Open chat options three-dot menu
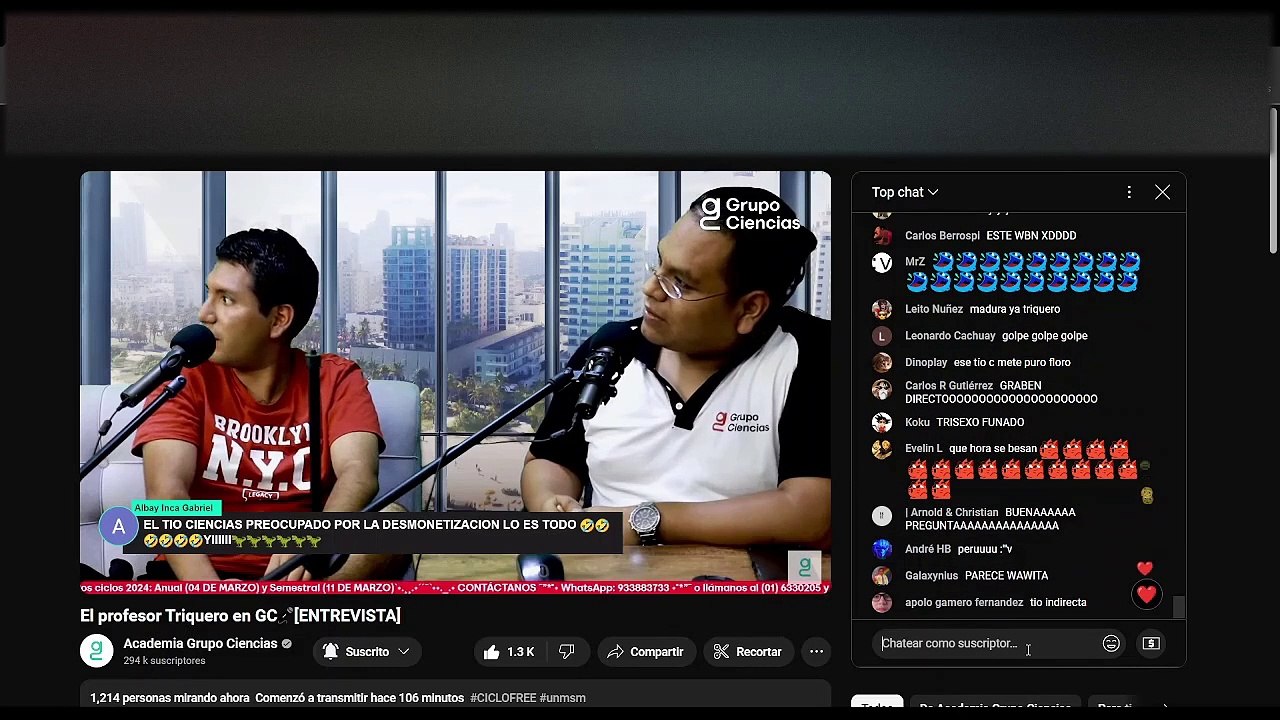The width and height of the screenshot is (1280, 720). point(1129,192)
